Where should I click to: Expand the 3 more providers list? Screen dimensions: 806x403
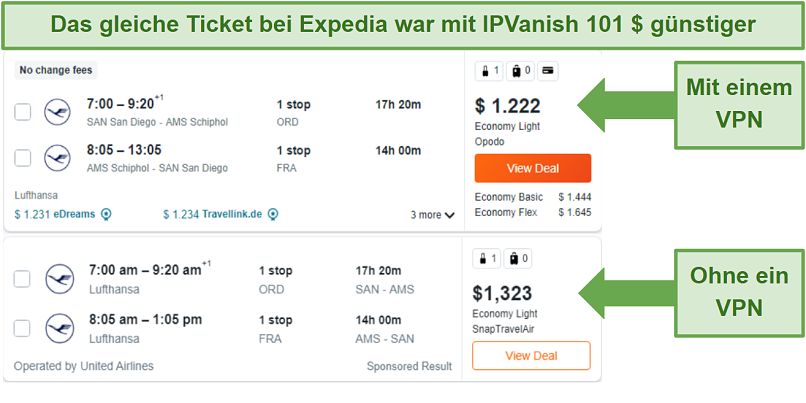(432, 215)
